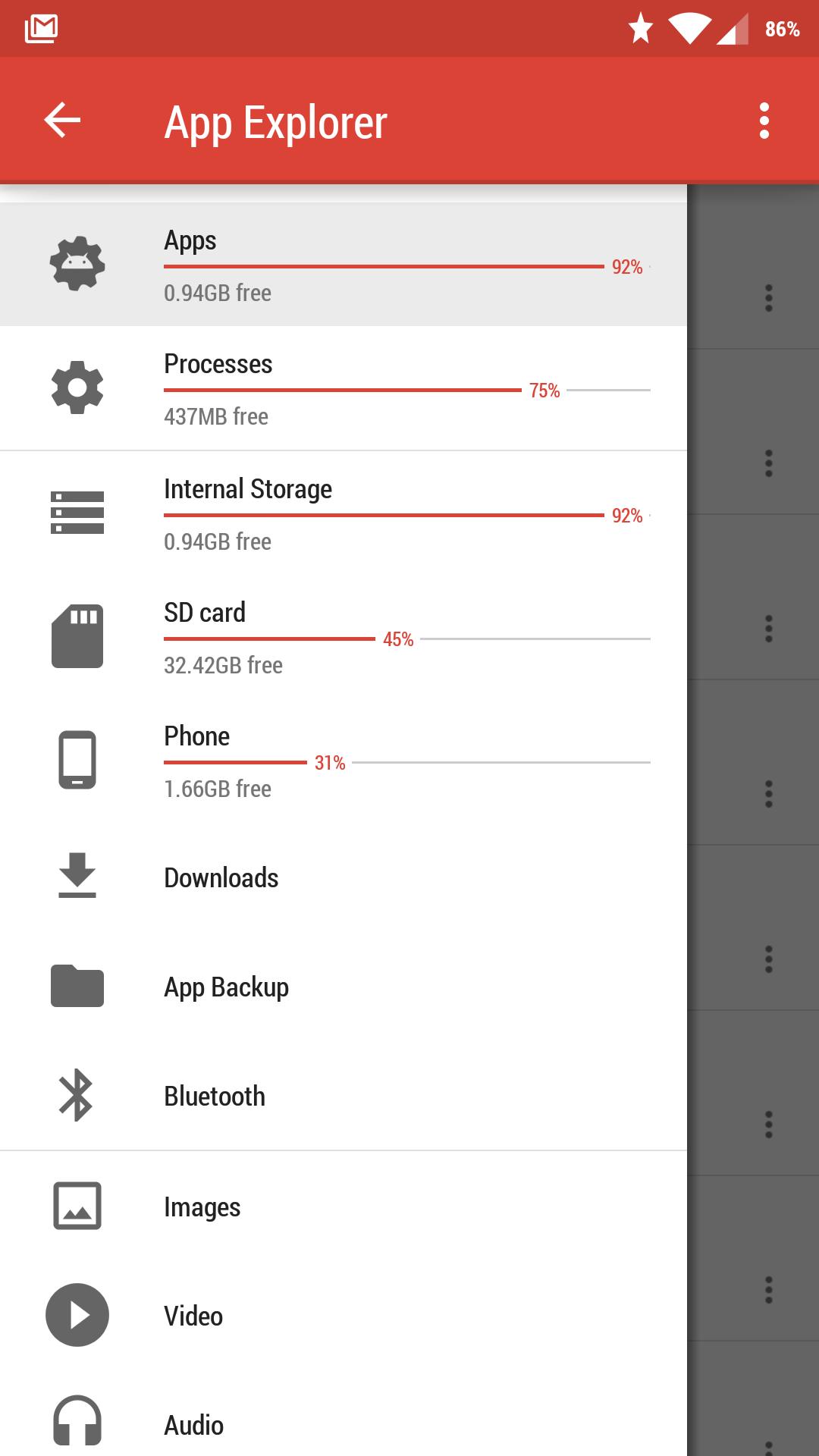The width and height of the screenshot is (819, 1456).
Task: Open the Video menu entry
Action: 193,1316
